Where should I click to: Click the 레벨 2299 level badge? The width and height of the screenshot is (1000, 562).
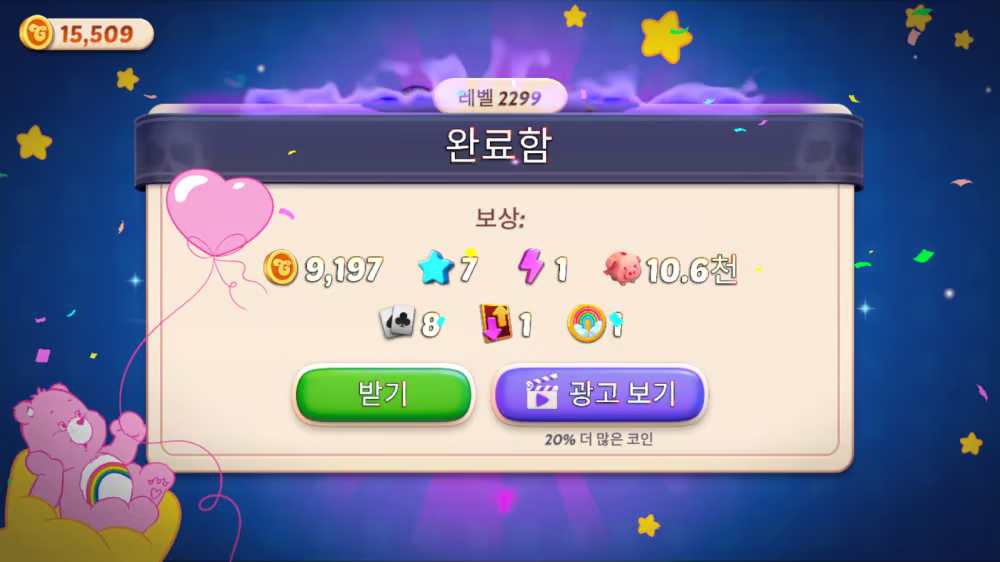click(x=500, y=98)
